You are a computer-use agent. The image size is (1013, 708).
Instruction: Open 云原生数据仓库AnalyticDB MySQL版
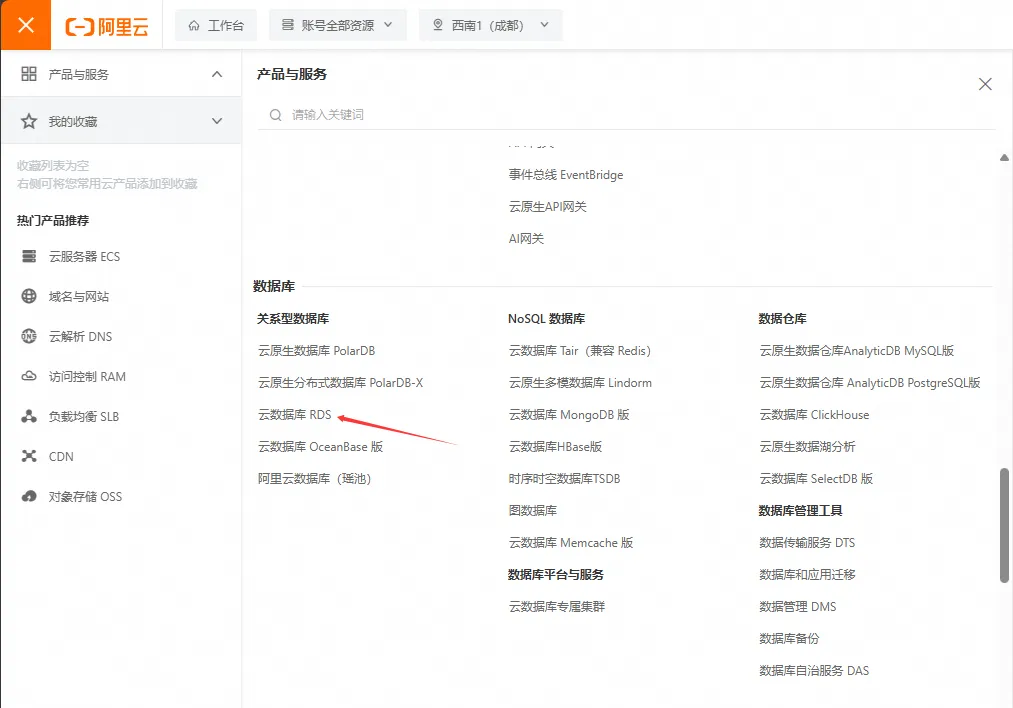tap(857, 351)
